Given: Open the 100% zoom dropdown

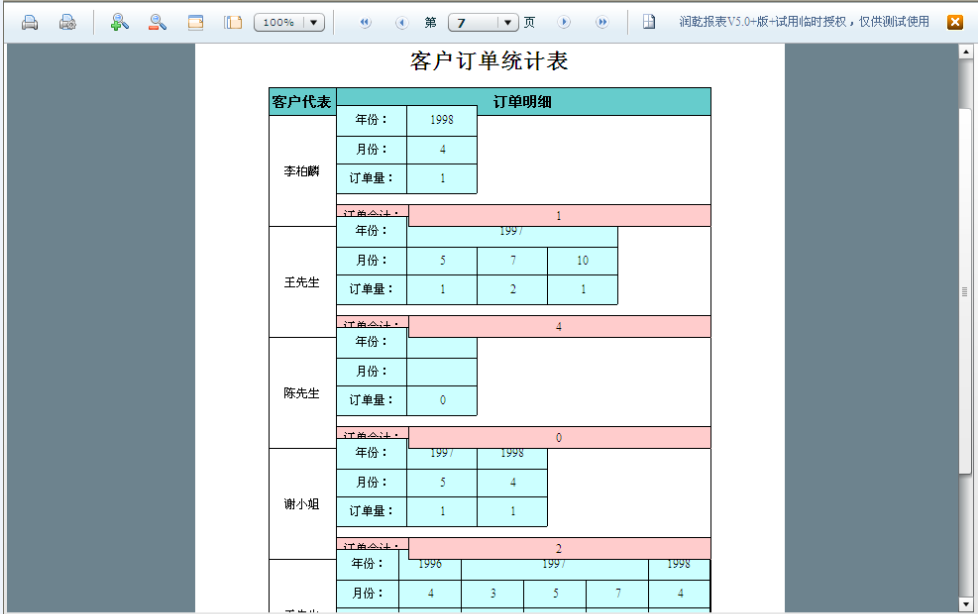Looking at the screenshot, I should [x=313, y=22].
